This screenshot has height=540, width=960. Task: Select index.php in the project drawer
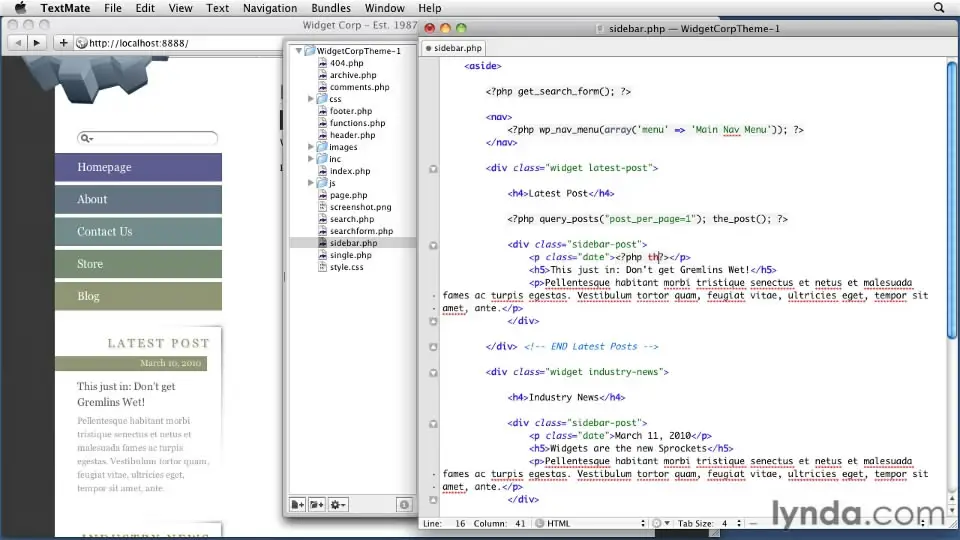350,171
